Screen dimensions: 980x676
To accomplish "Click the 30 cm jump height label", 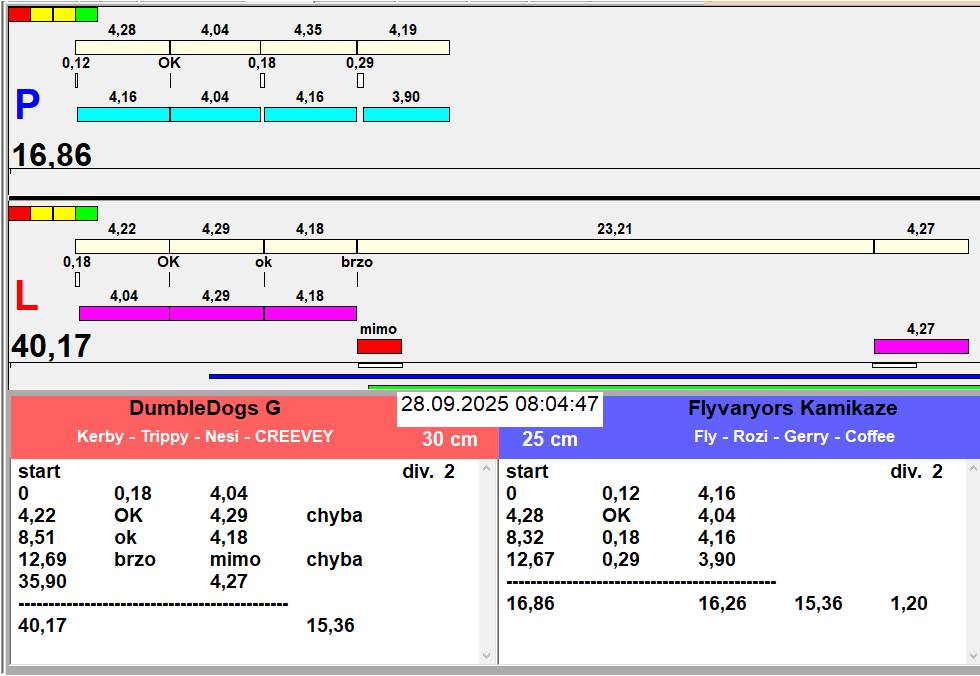I will pos(449,439).
